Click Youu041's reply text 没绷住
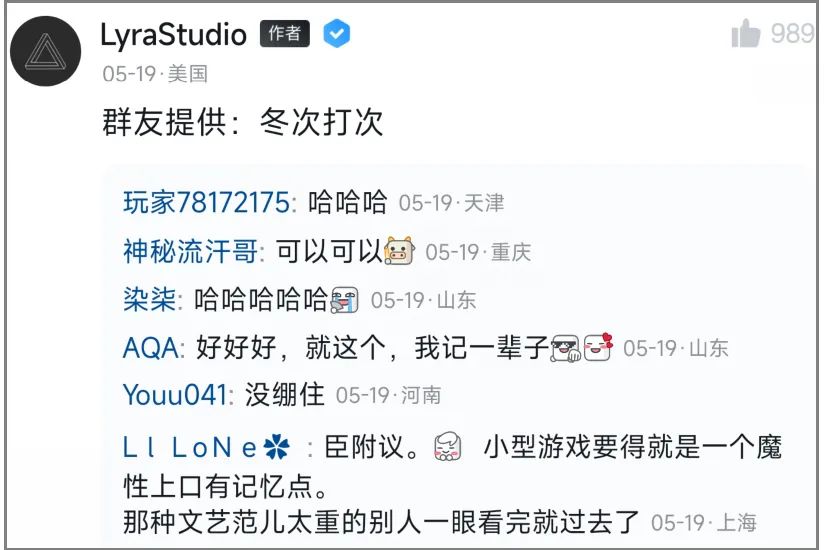This screenshot has width=824, height=550. pos(284,395)
